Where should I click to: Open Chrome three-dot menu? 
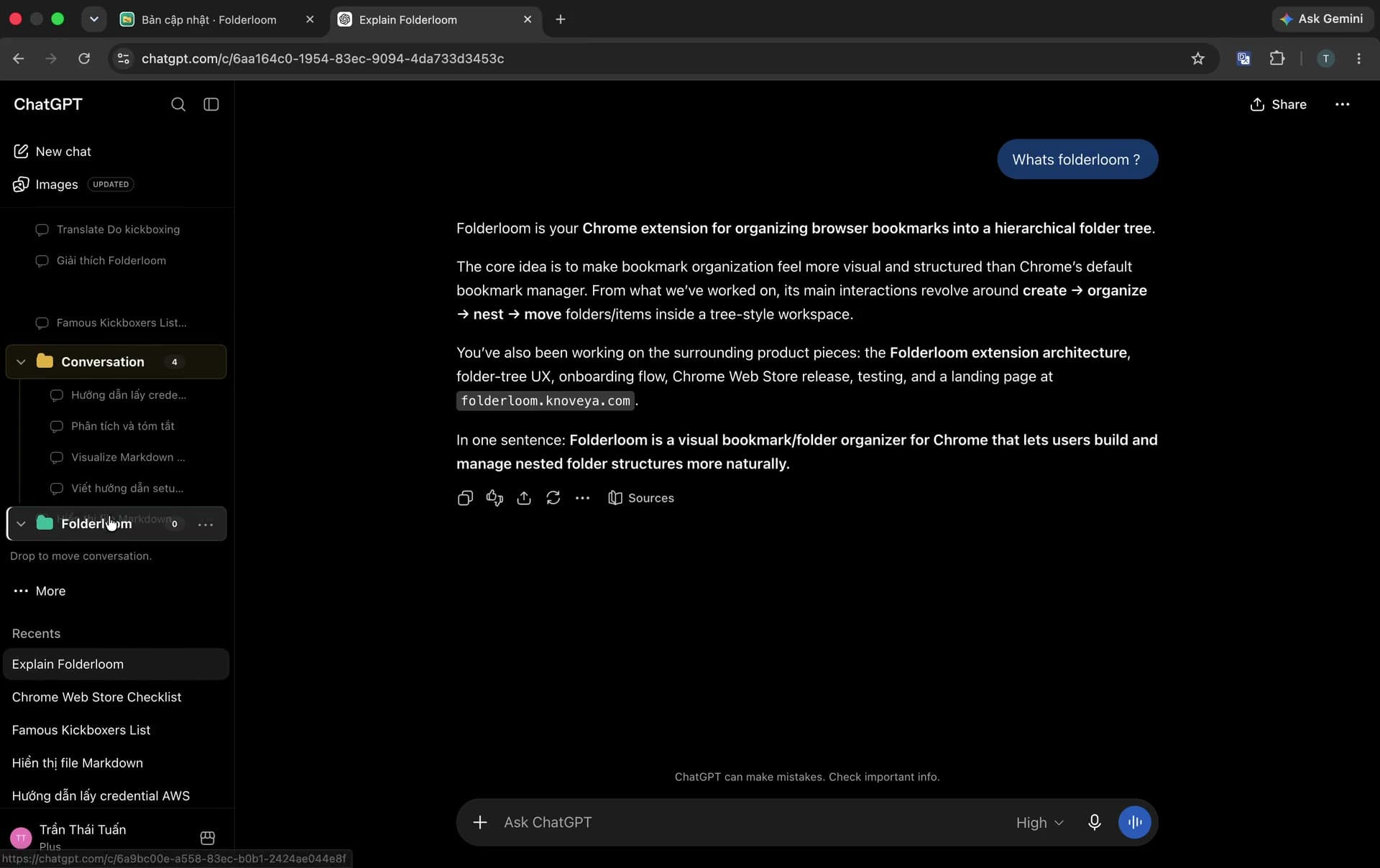tap(1358, 59)
